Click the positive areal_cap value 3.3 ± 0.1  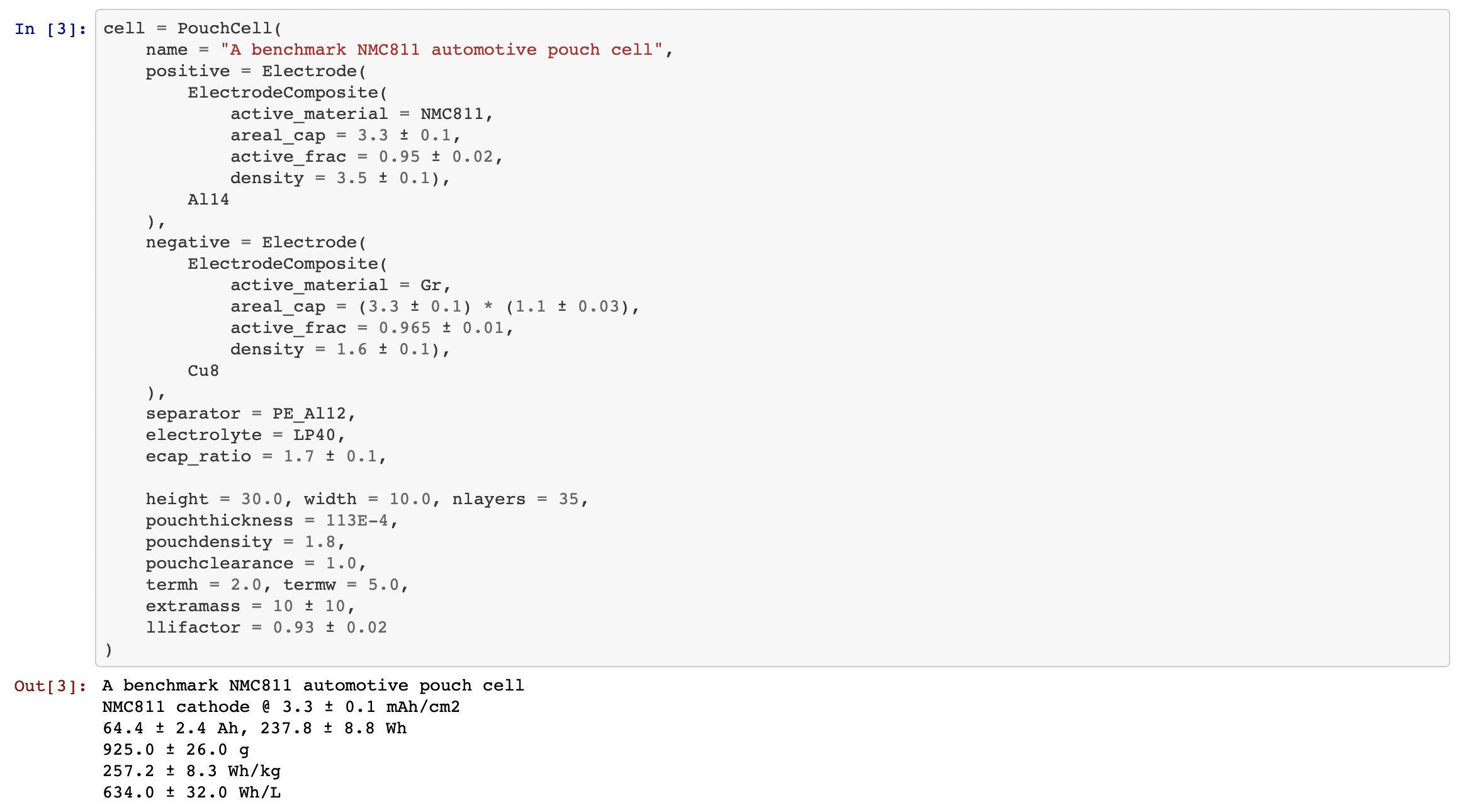coord(404,135)
